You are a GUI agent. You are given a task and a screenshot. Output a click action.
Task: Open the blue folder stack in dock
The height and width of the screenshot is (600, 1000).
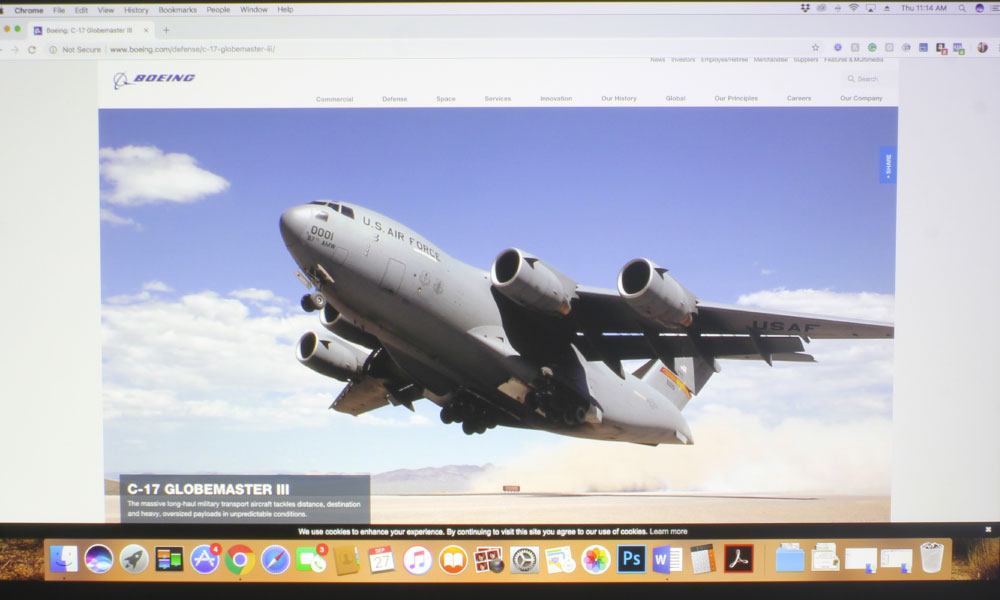tap(790, 558)
